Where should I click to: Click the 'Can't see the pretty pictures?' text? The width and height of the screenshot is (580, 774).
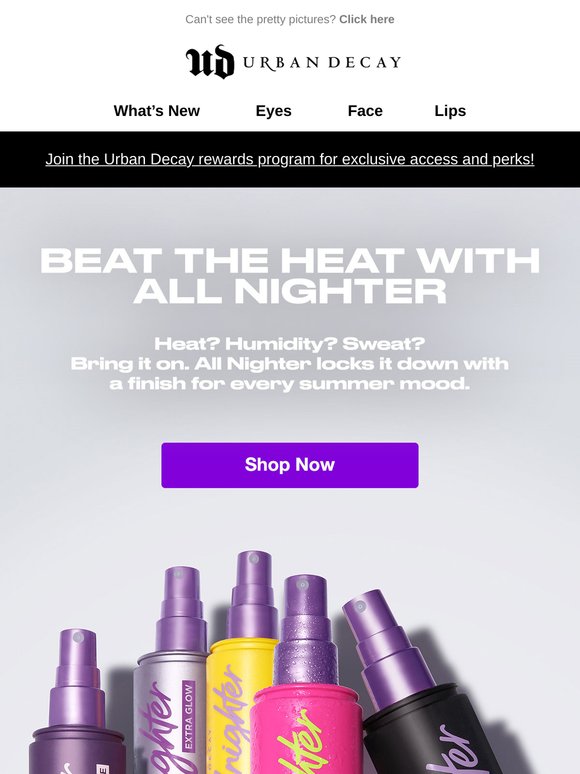pyautogui.click(x=261, y=19)
